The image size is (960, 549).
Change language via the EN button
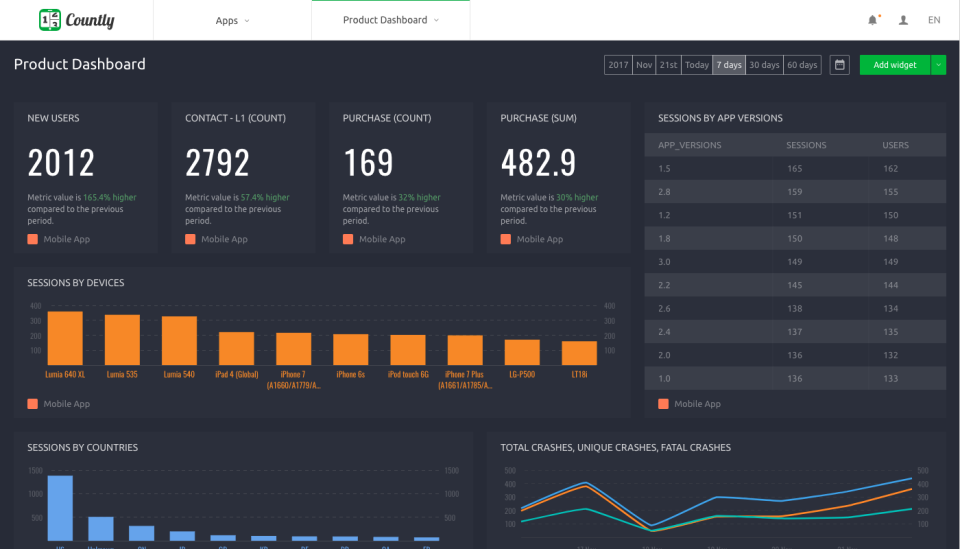click(934, 20)
